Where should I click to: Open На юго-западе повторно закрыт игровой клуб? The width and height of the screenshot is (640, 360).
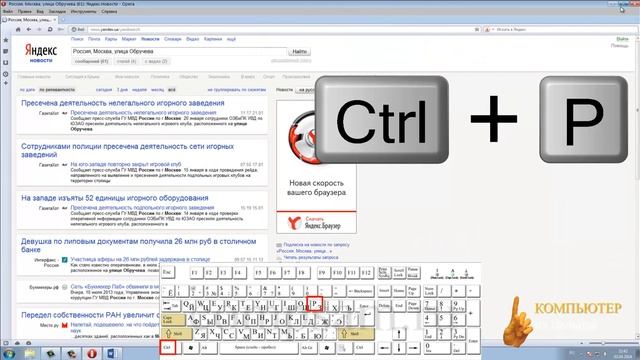(x=126, y=164)
